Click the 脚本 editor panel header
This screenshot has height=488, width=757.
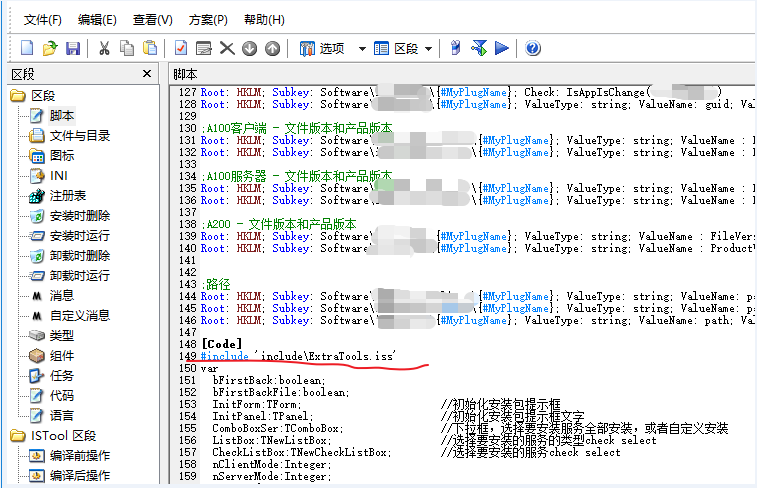185,74
